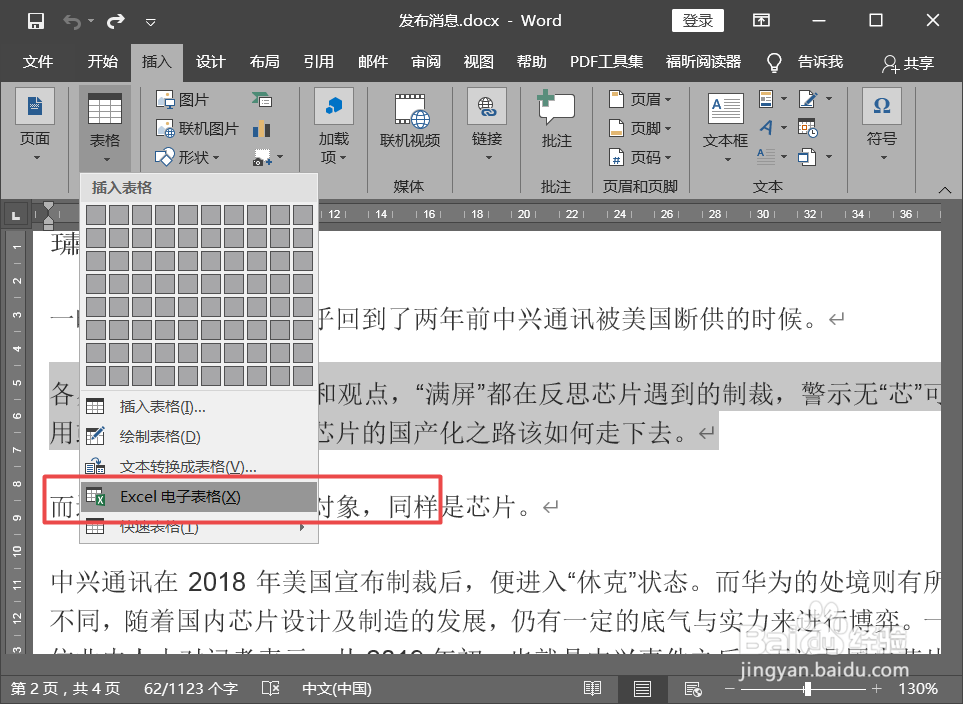Open zoom level 130% dialog
963x704 pixels.
tap(918, 689)
